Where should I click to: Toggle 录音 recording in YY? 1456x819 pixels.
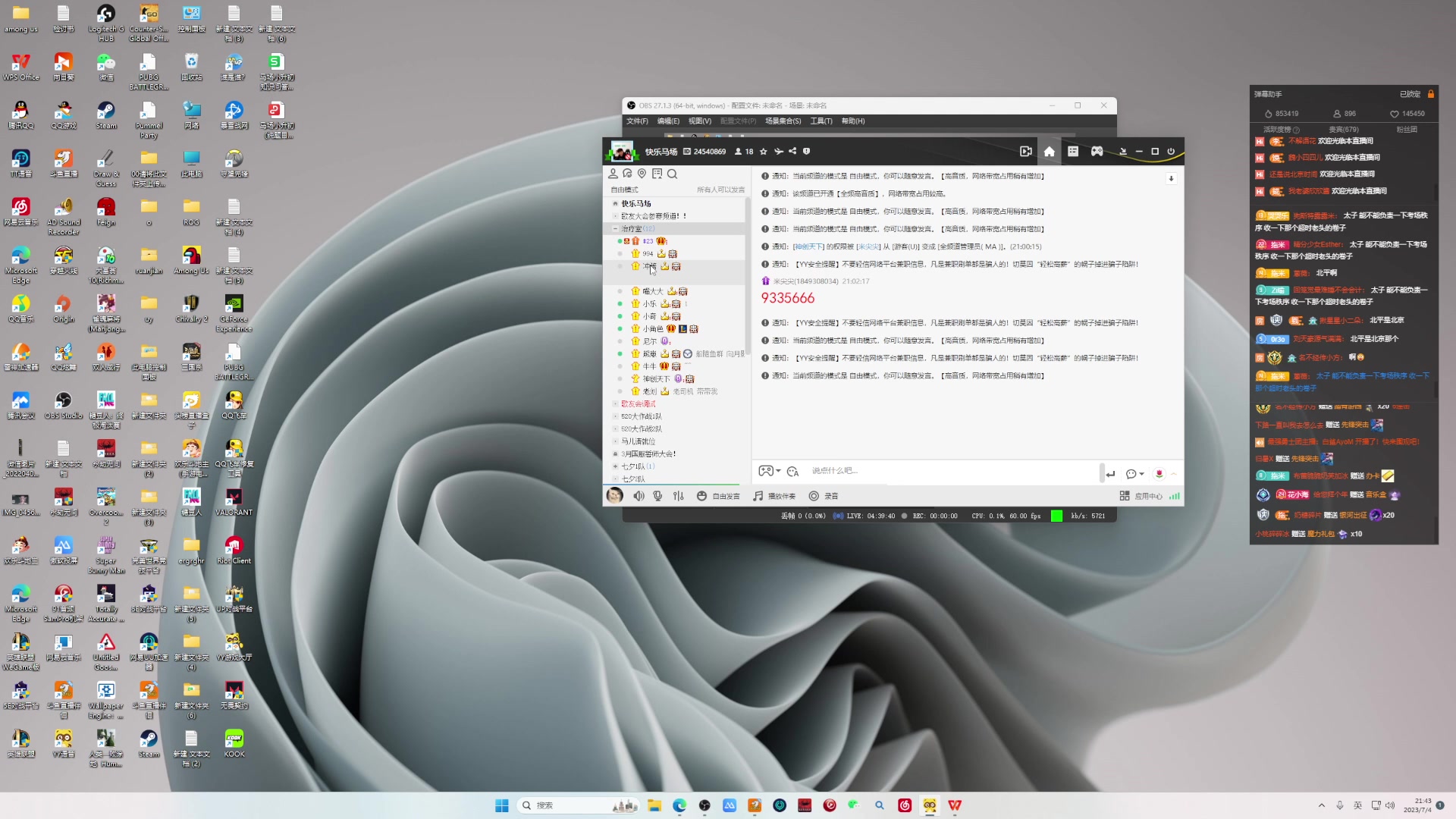824,496
